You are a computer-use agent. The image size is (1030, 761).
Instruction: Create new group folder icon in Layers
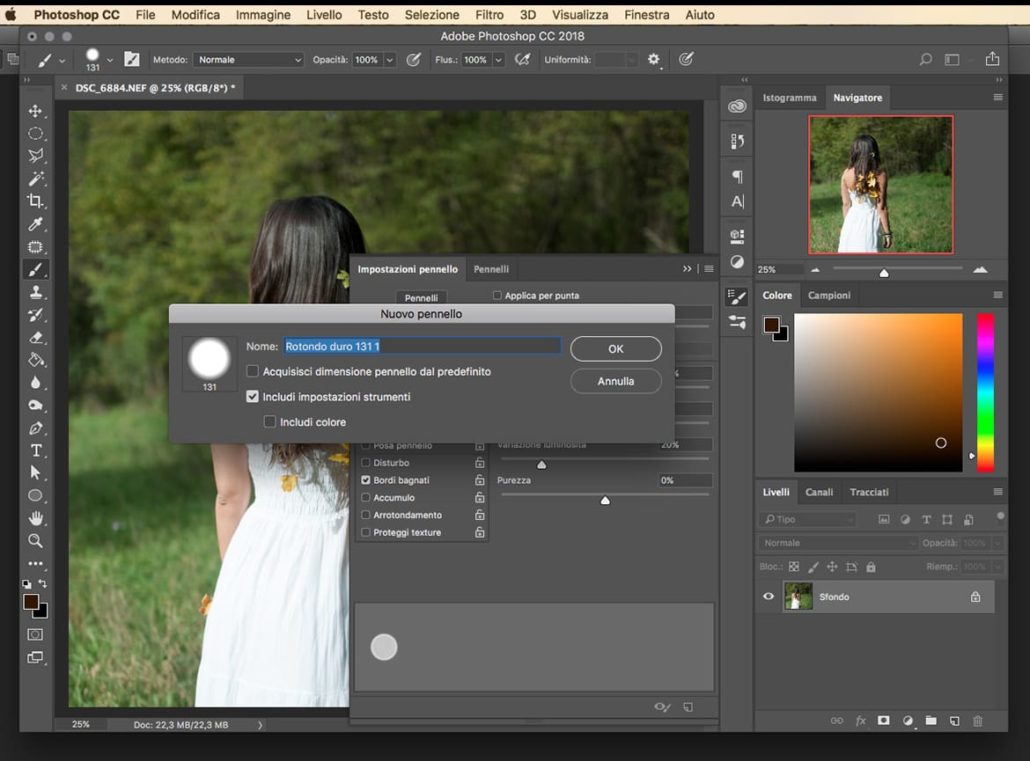pyautogui.click(x=931, y=721)
